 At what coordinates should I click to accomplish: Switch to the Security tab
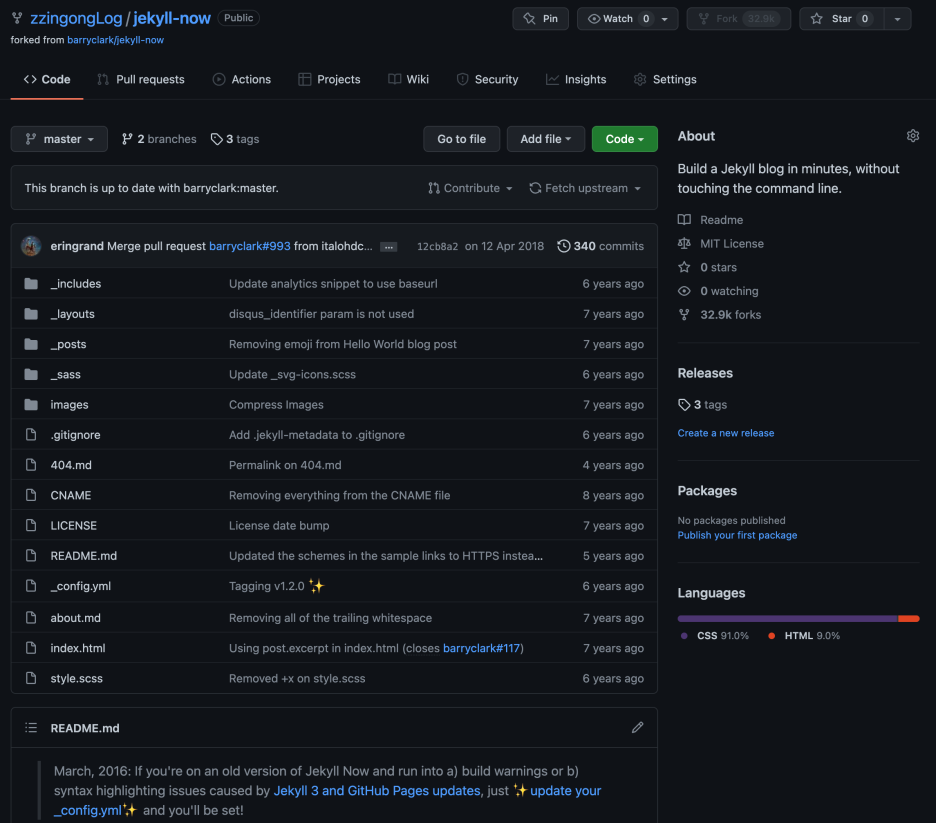point(487,79)
